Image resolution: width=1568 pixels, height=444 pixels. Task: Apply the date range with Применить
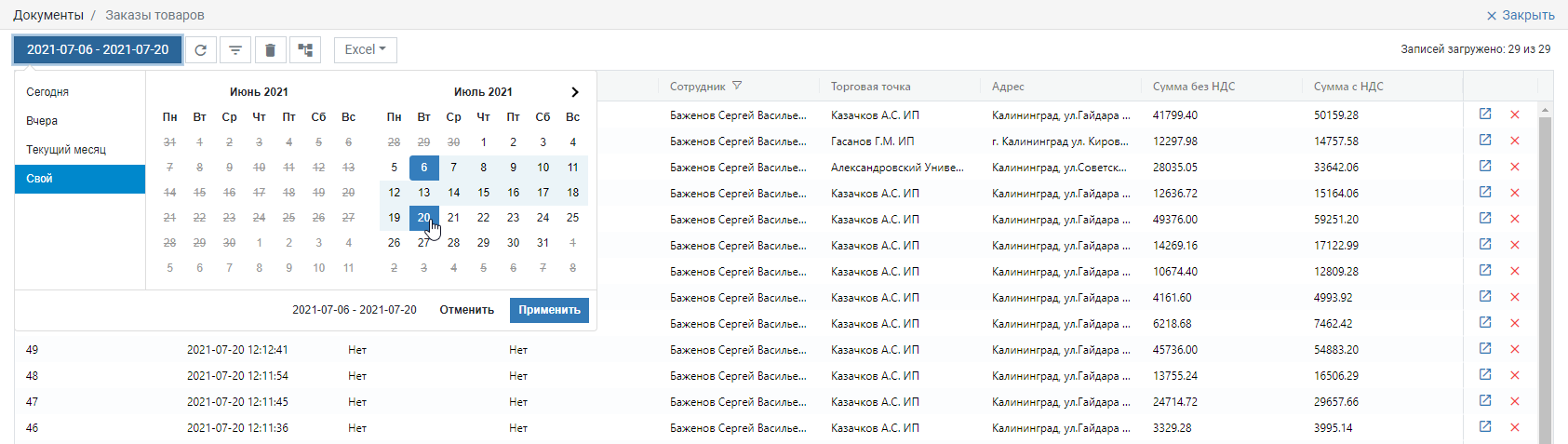coord(549,310)
